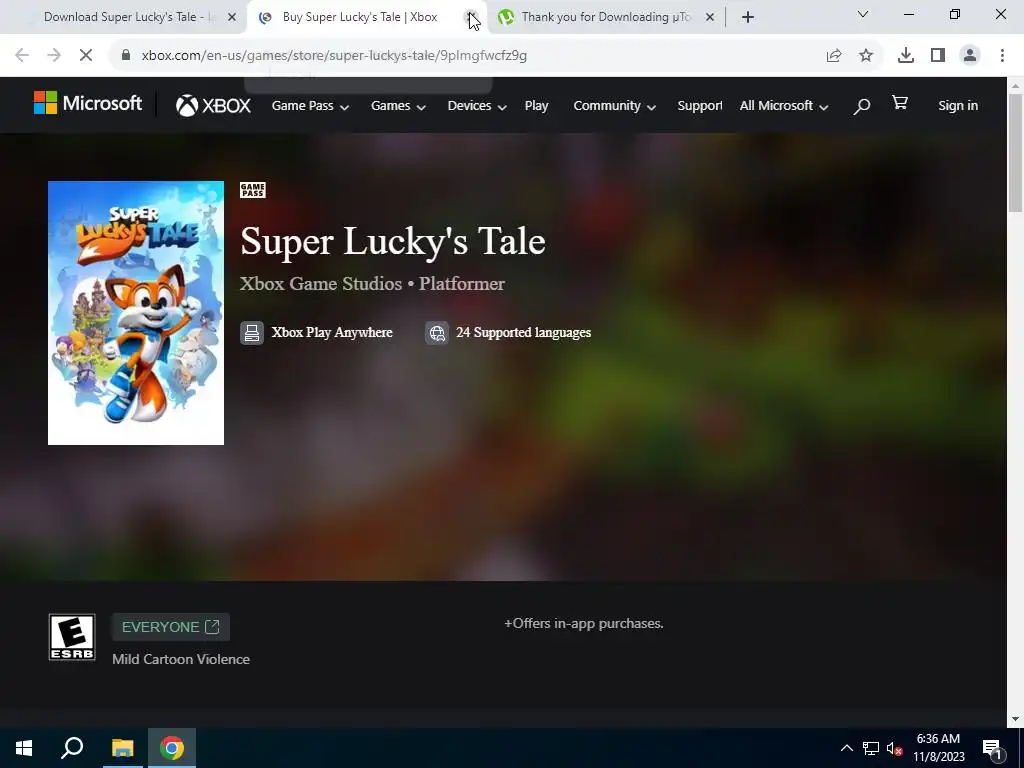Switch to Buy Super Lucky's Tale tab
This screenshot has height=768, width=1024.
[359, 17]
